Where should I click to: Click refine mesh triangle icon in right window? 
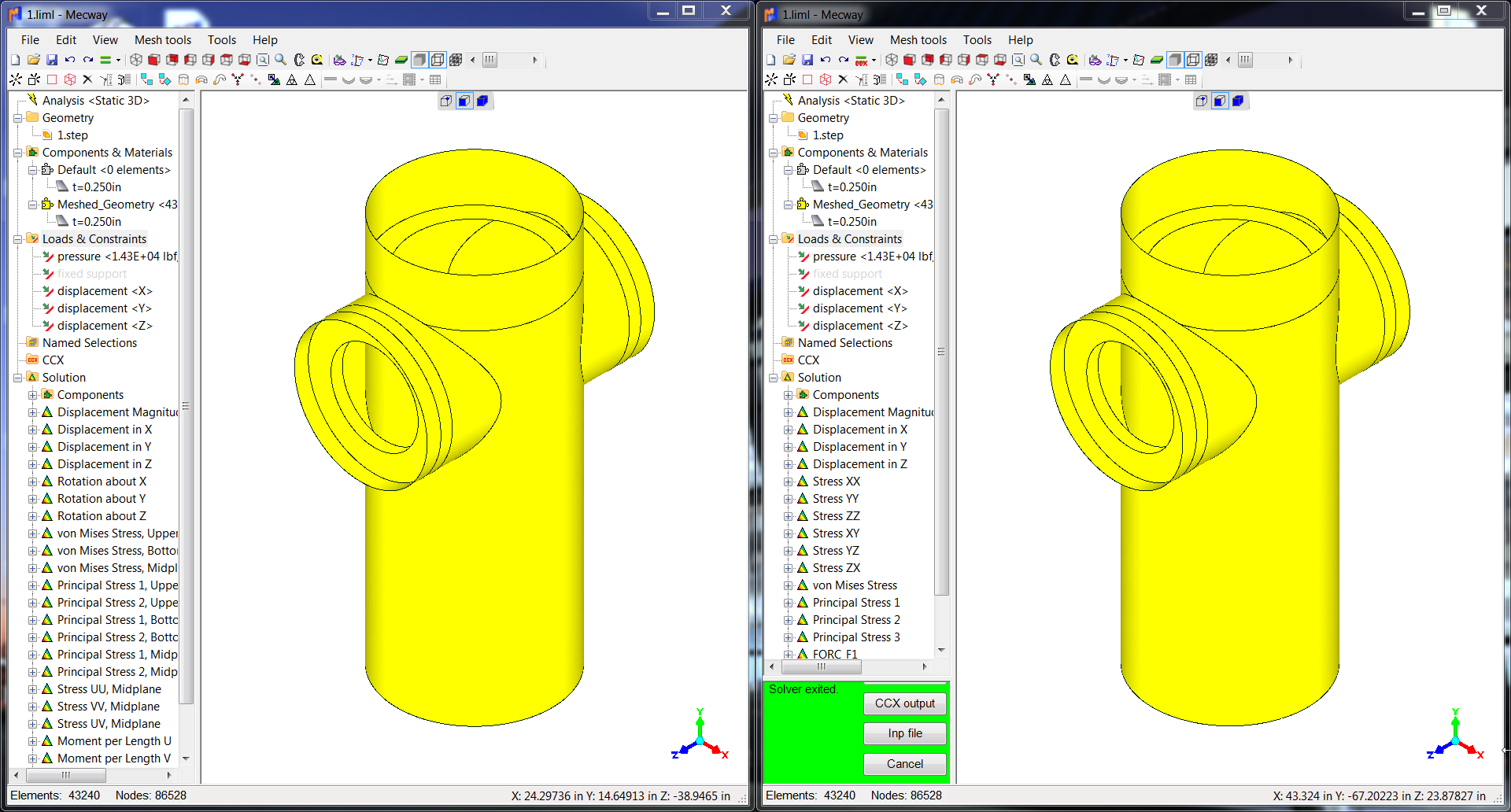point(1047,79)
